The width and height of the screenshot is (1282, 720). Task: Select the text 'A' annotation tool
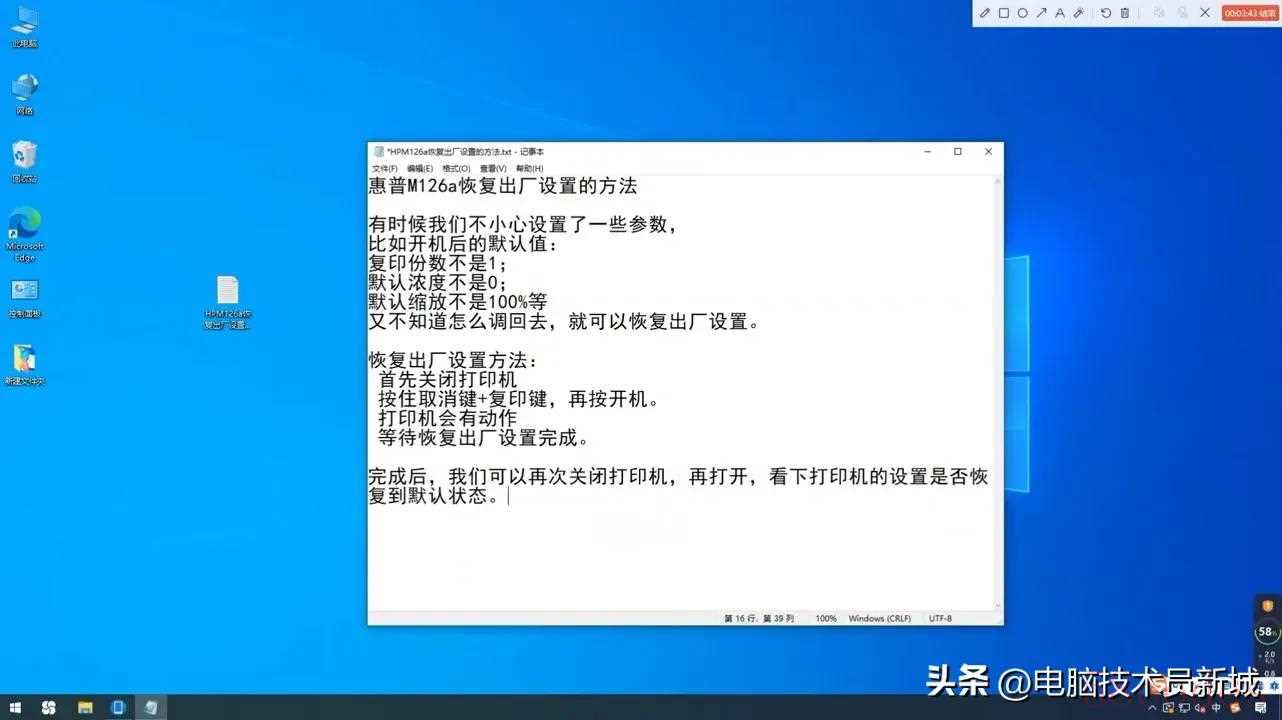[1060, 13]
